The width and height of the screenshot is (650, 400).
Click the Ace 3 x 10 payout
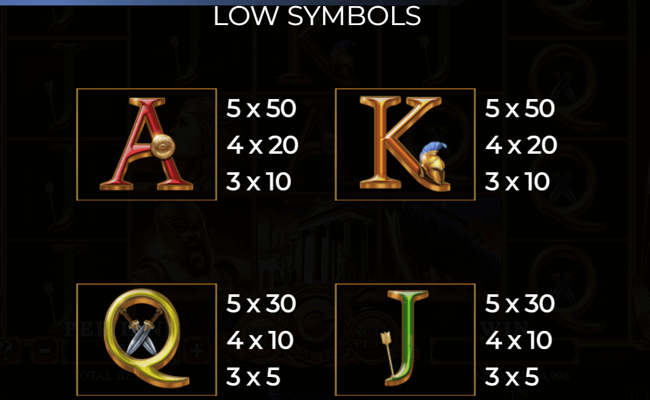click(259, 182)
